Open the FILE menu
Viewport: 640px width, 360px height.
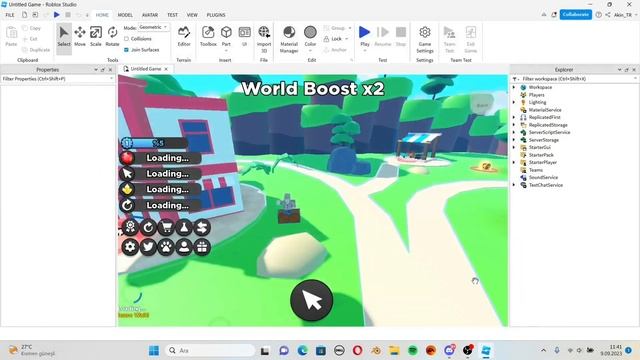tap(10, 15)
